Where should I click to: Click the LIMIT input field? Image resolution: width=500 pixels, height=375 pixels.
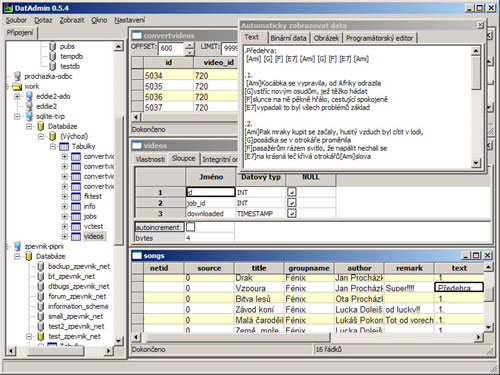pyautogui.click(x=230, y=48)
